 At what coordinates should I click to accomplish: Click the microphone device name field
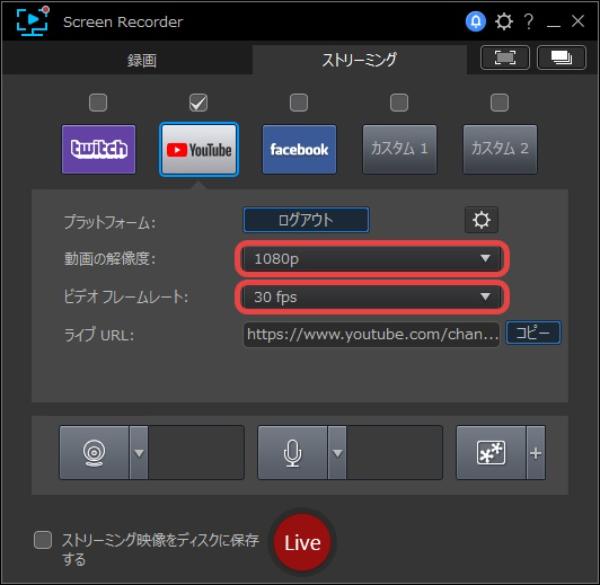pyautogui.click(x=395, y=453)
